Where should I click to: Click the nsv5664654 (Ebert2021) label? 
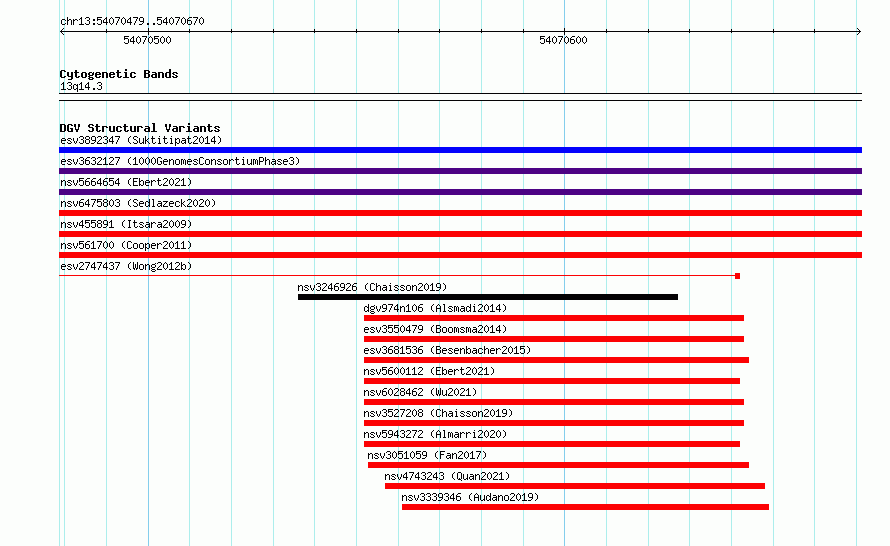(x=126, y=182)
